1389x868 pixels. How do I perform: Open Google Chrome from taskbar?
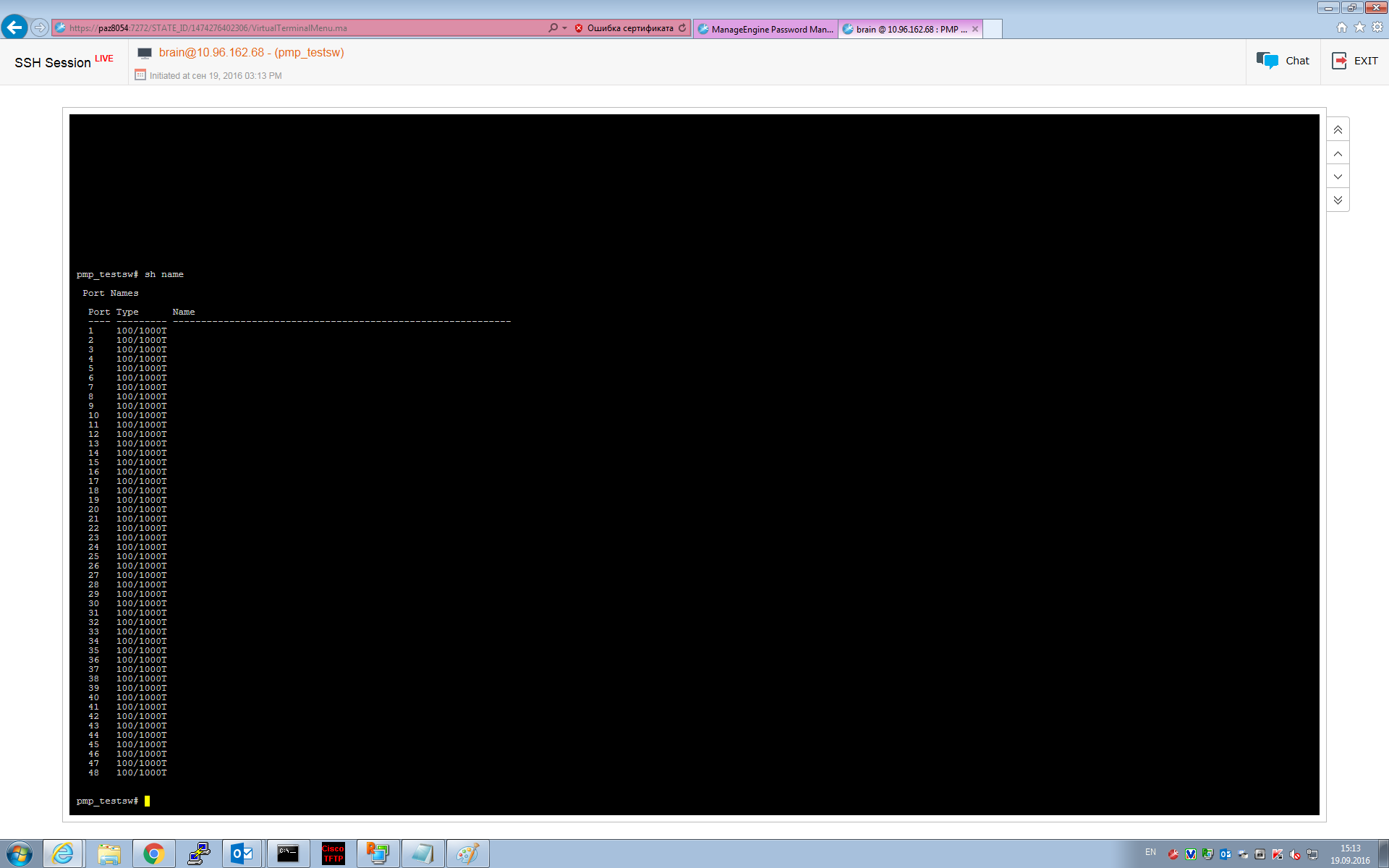pos(153,854)
